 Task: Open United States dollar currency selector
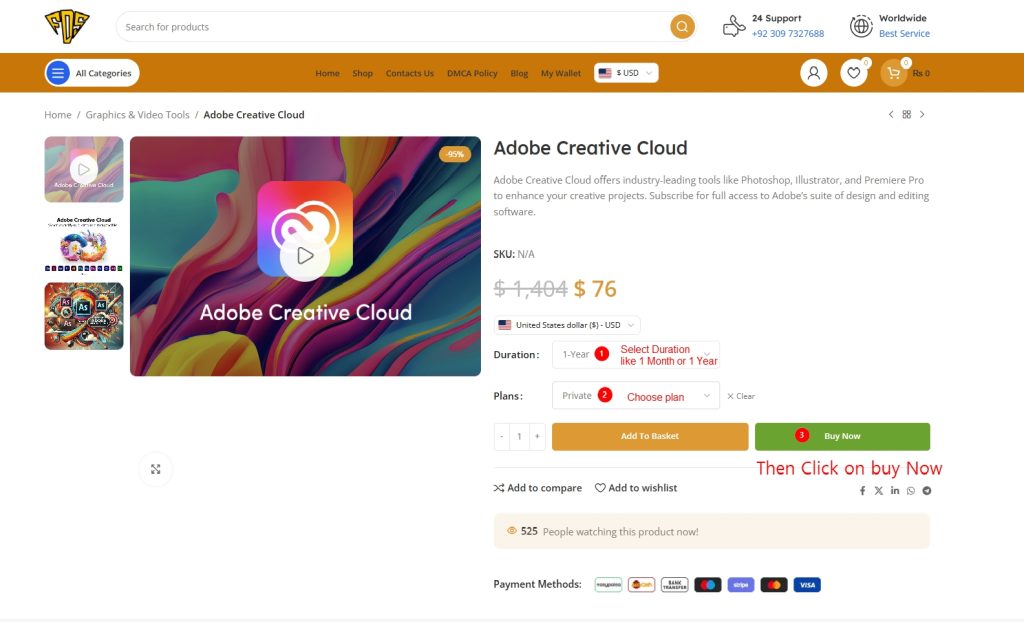coord(567,325)
